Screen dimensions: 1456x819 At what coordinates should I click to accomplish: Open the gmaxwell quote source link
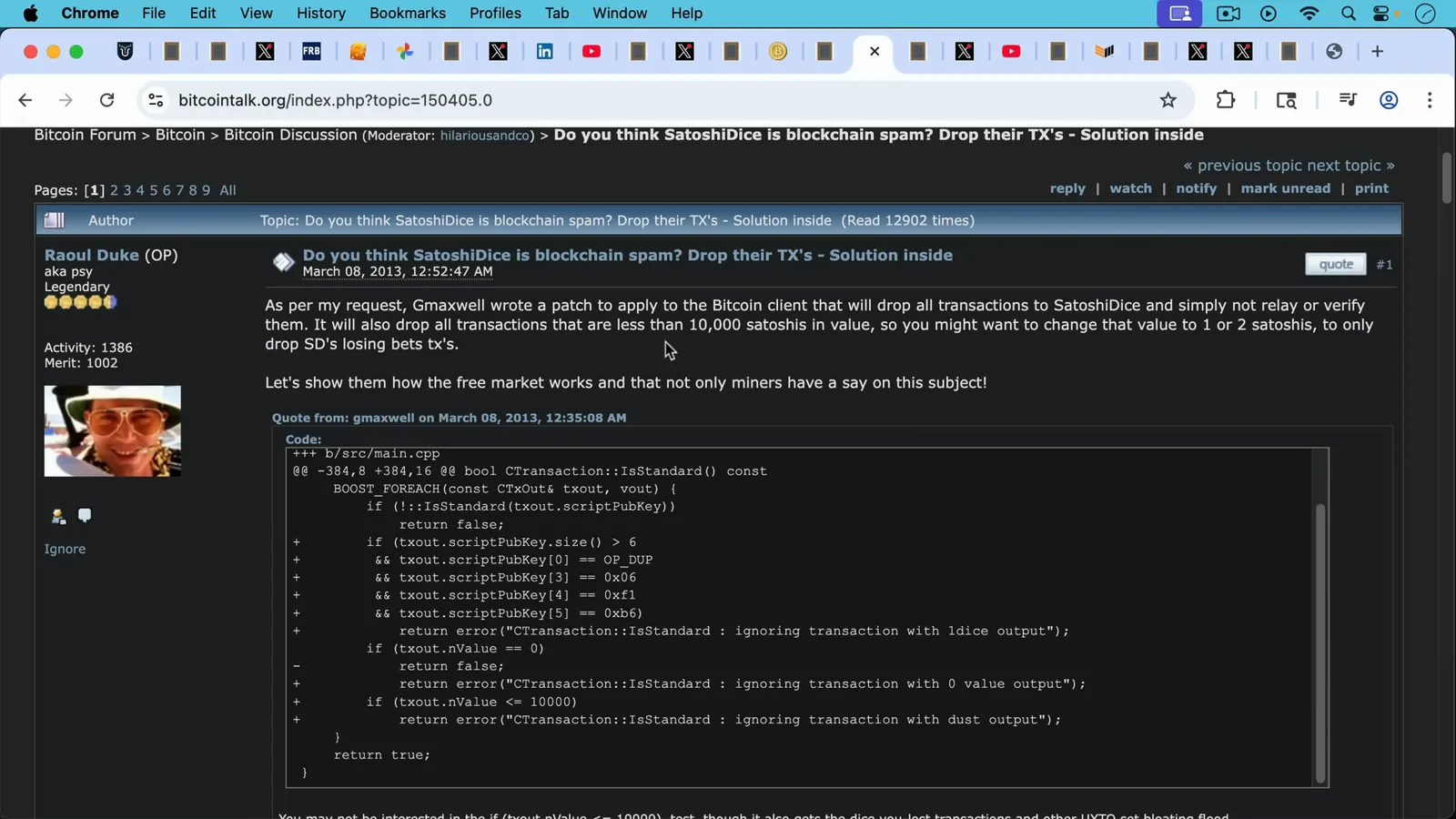pyautogui.click(x=449, y=418)
